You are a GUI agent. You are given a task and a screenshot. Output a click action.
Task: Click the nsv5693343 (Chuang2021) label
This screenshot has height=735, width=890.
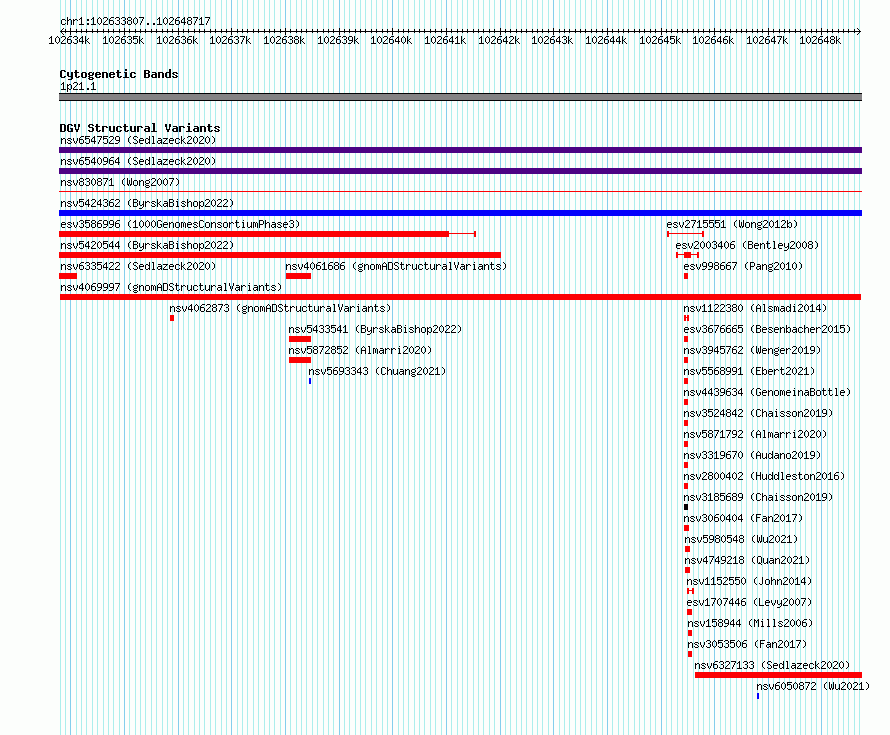[377, 371]
